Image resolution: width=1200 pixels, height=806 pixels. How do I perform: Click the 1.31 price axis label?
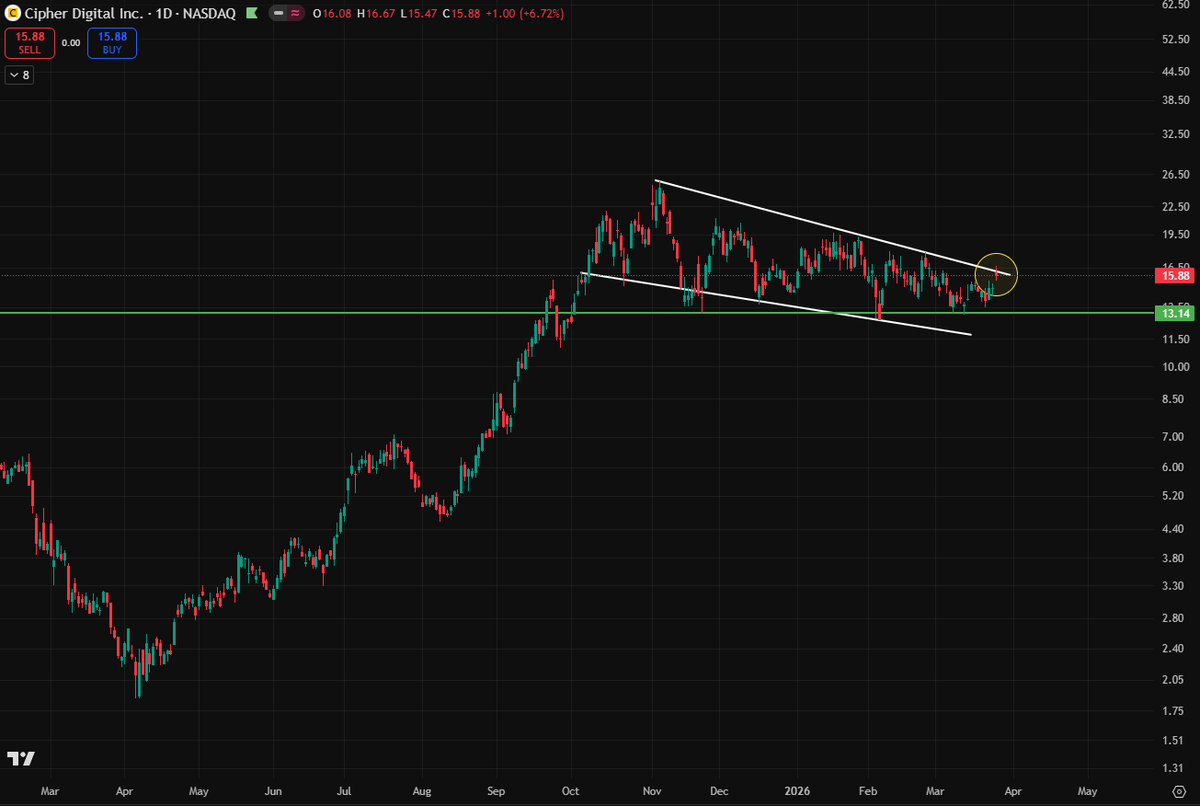[1175, 768]
